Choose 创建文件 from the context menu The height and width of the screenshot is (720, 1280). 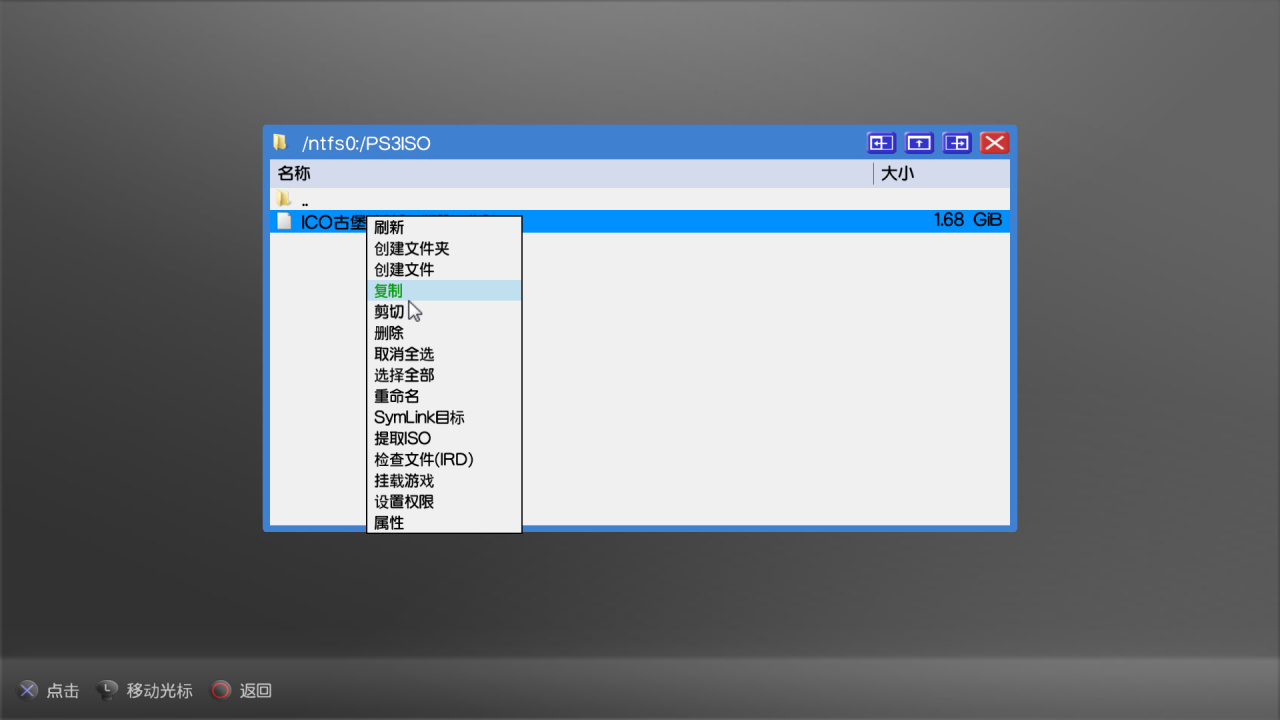(x=444, y=270)
